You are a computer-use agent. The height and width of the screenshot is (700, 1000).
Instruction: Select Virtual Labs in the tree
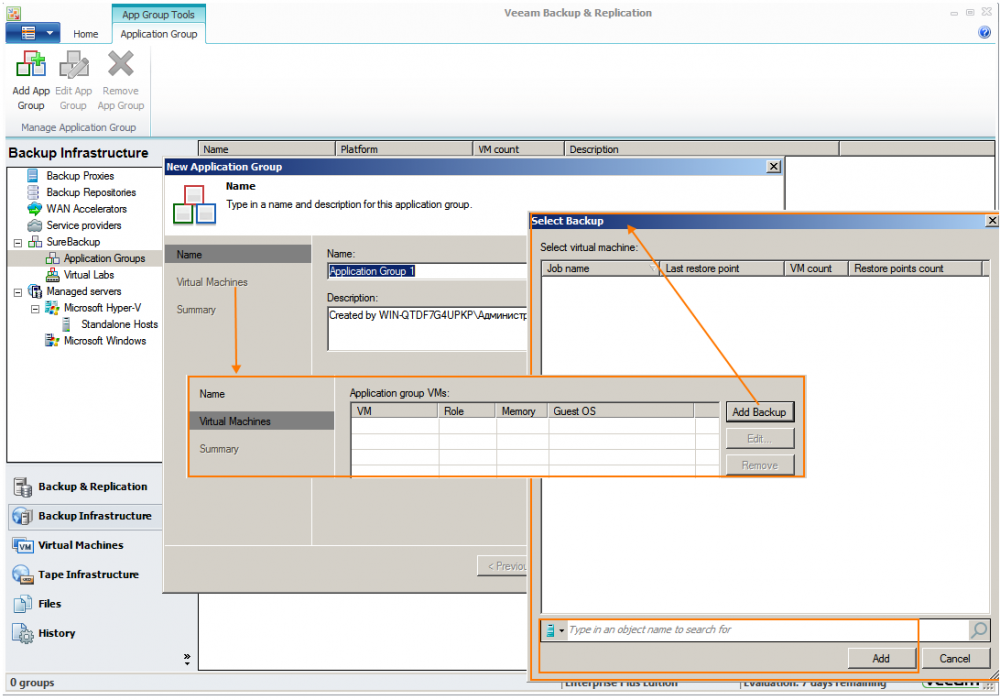tap(89, 275)
